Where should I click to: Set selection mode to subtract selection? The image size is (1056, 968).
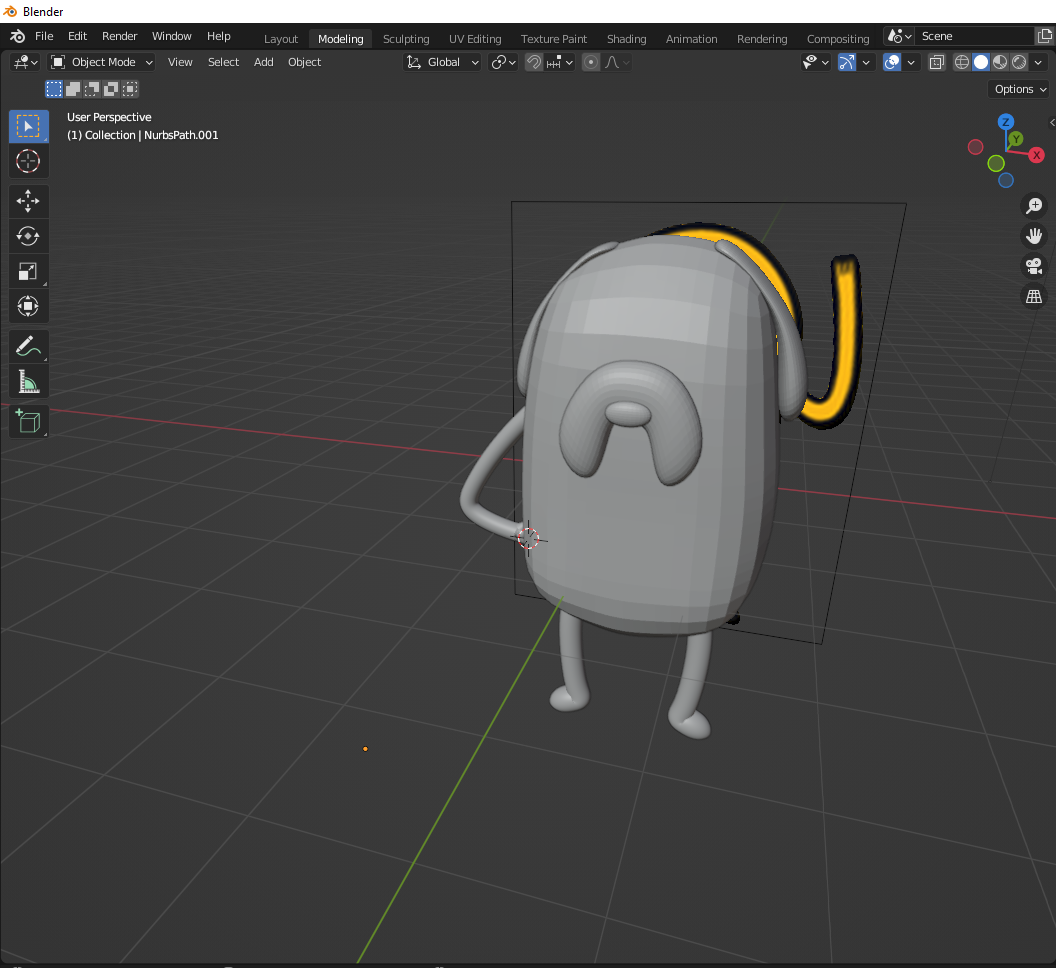(x=92, y=89)
